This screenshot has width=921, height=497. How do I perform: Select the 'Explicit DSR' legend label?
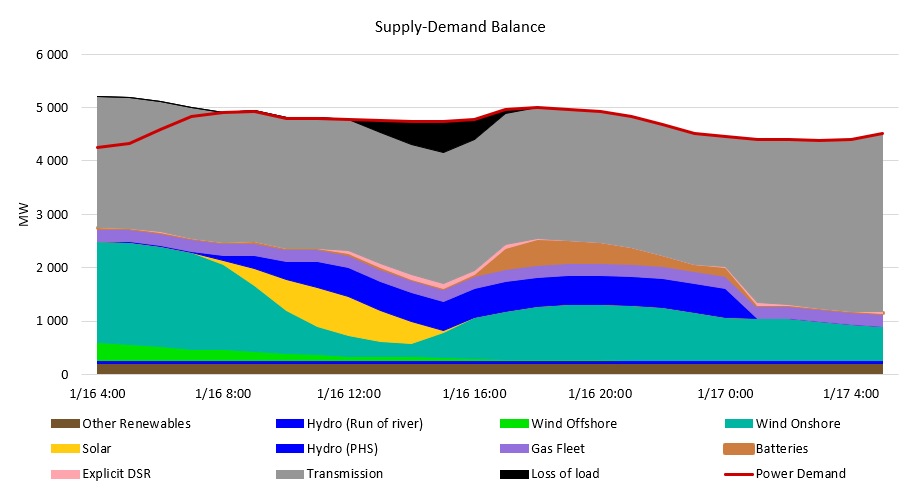(x=116, y=474)
